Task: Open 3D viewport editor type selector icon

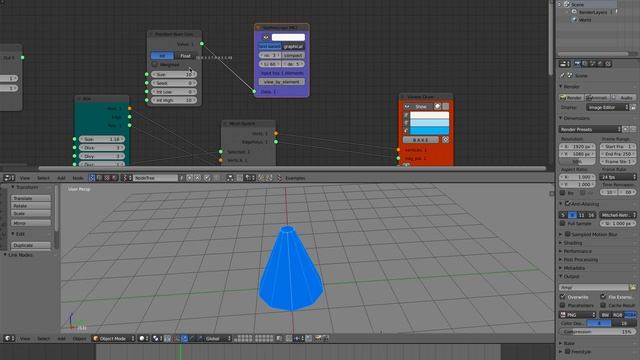Action: (x=9, y=338)
